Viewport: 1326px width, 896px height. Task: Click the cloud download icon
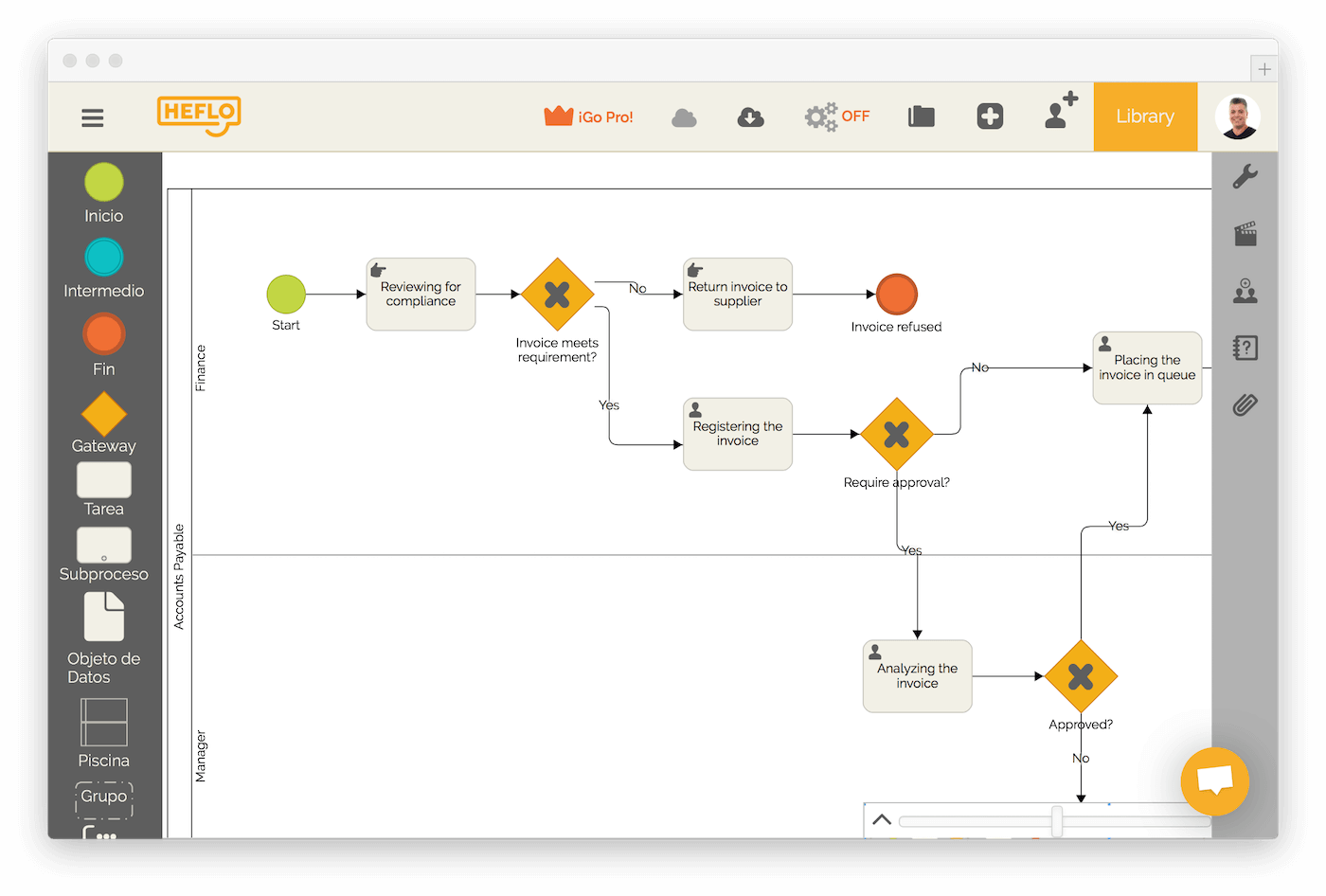click(x=751, y=117)
